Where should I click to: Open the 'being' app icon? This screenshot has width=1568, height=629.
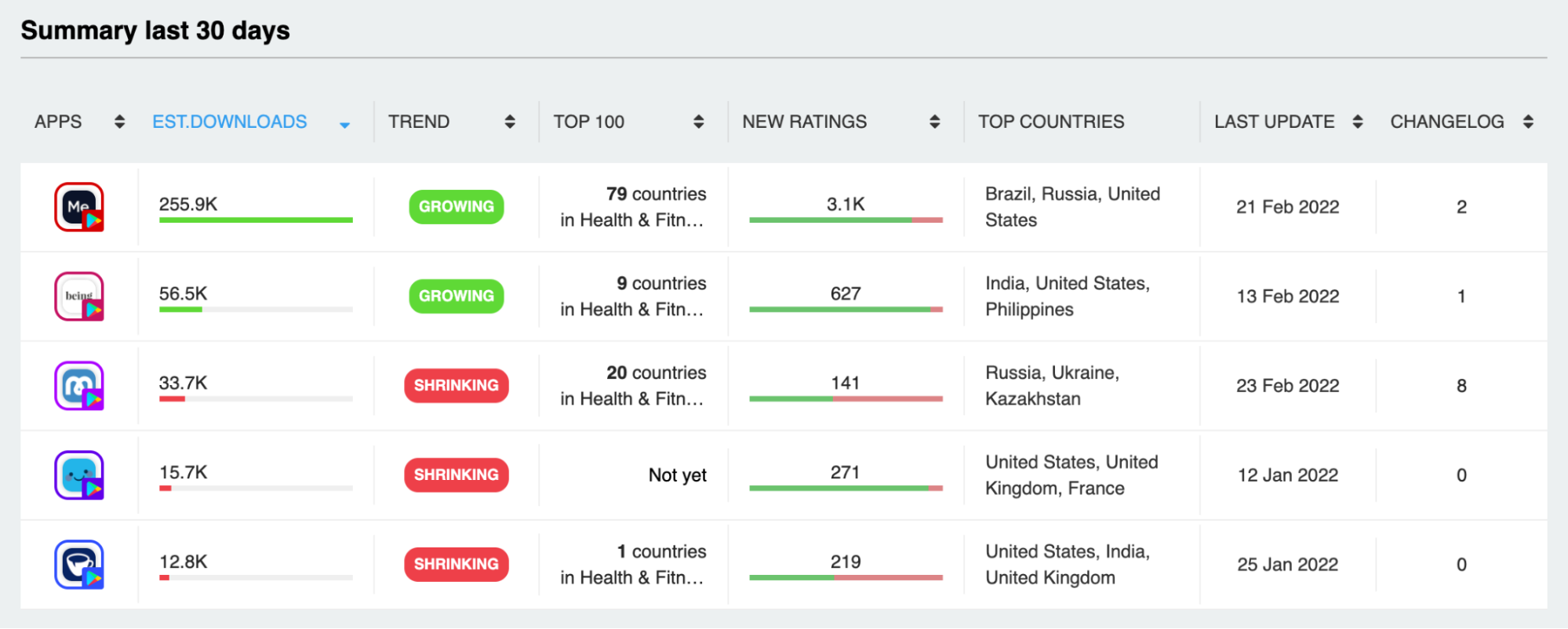point(79,296)
